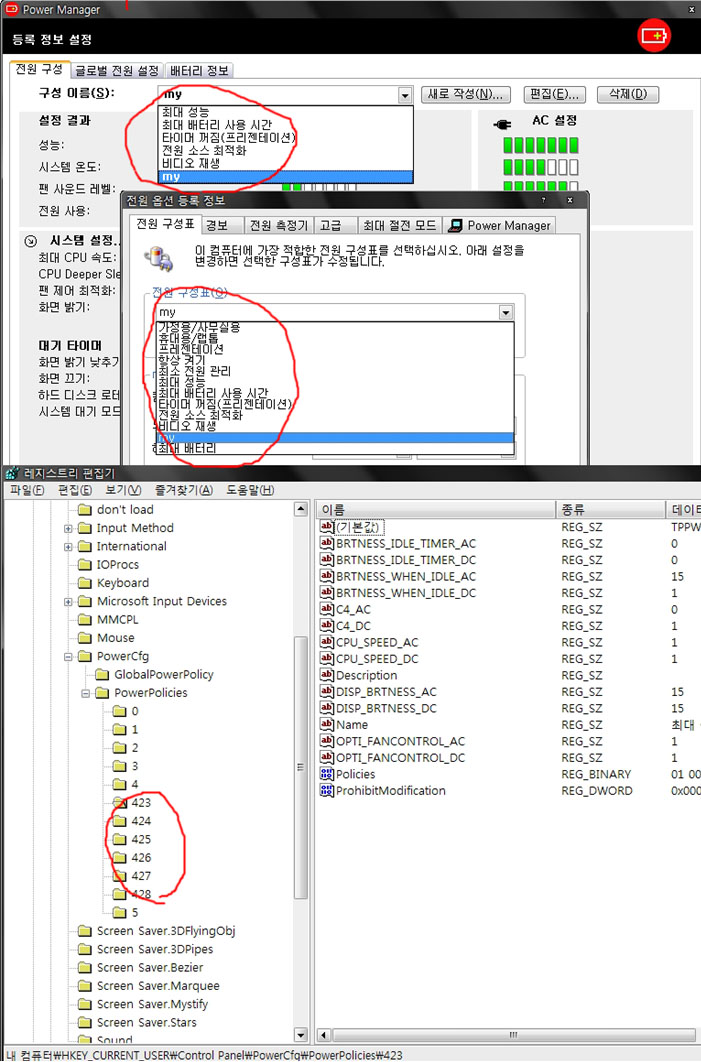
Task: Click the 새로 작성(N)... button
Action: coord(466,94)
